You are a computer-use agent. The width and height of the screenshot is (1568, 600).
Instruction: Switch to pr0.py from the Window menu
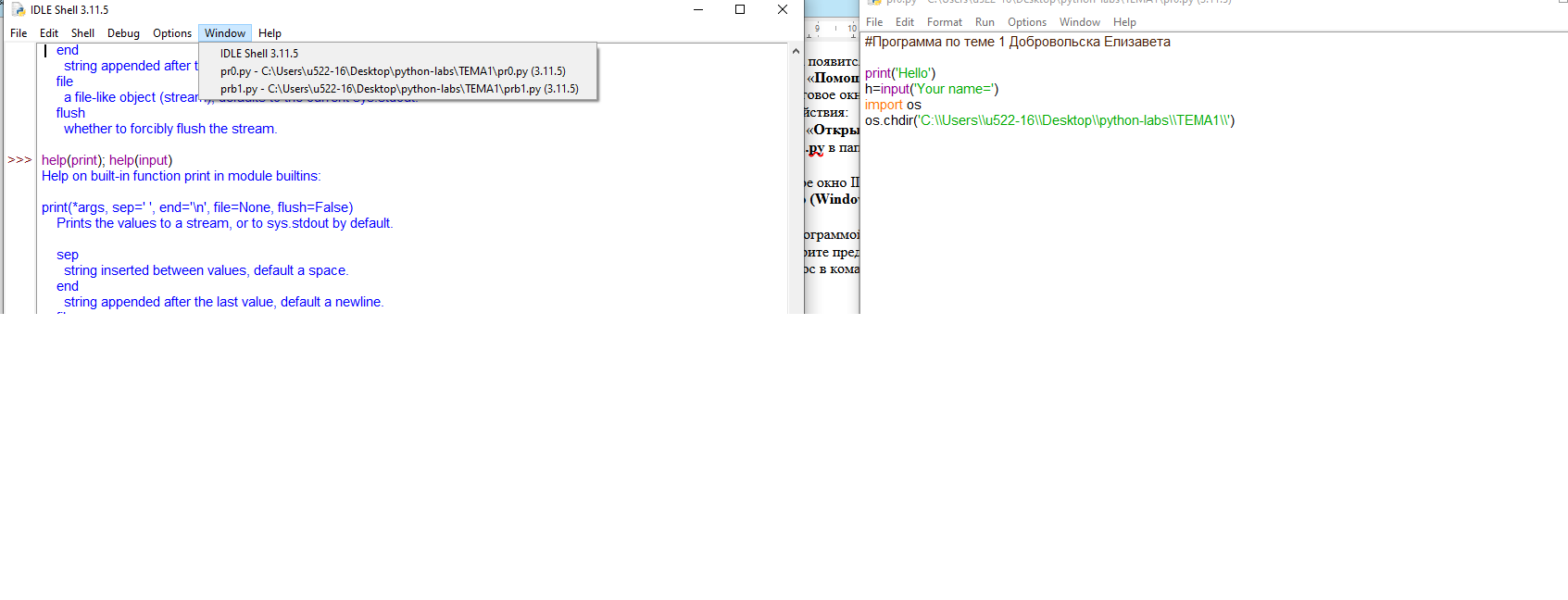[393, 71]
